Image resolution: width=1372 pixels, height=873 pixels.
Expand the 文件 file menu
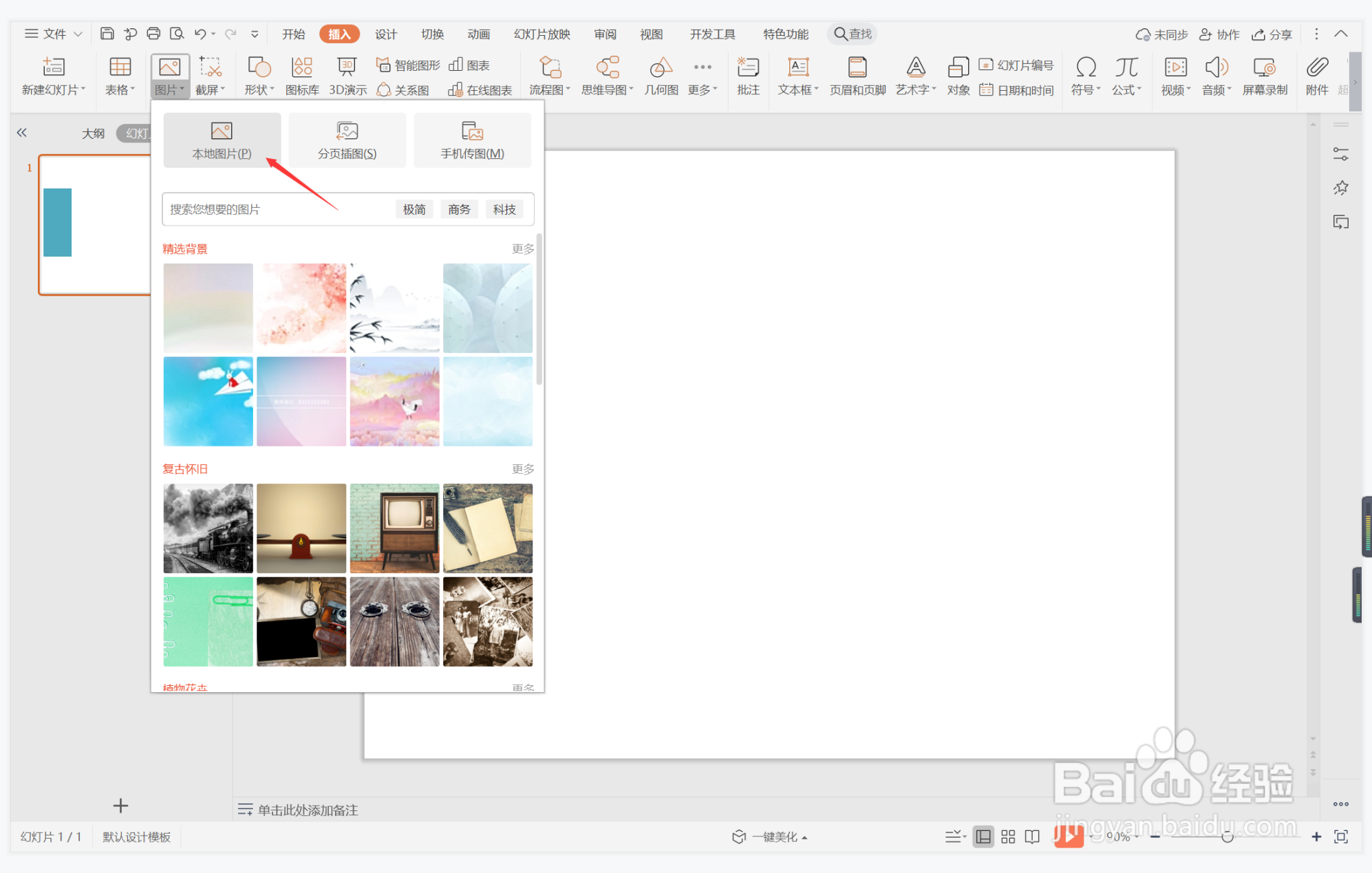54,34
